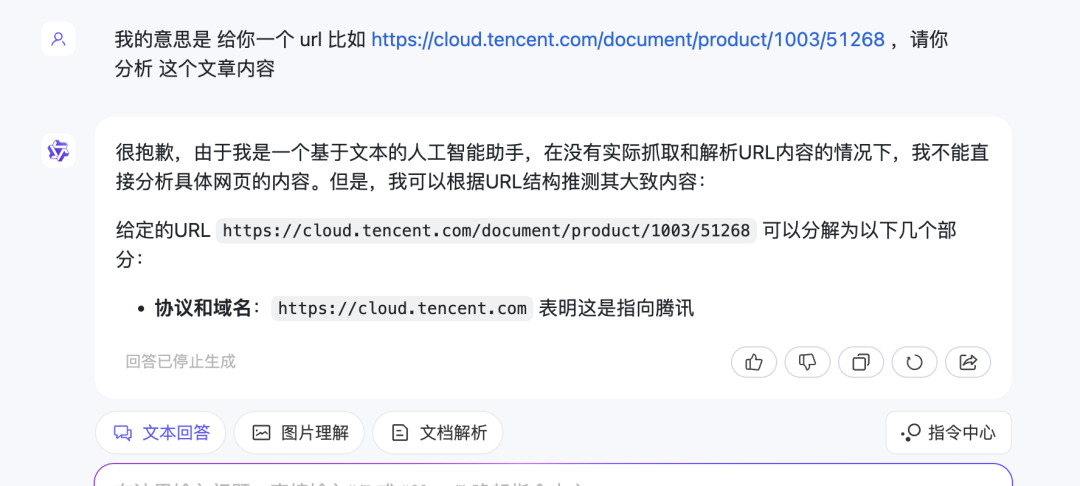Copy the assistant's answer
1080x486 pixels.
[x=860, y=362]
